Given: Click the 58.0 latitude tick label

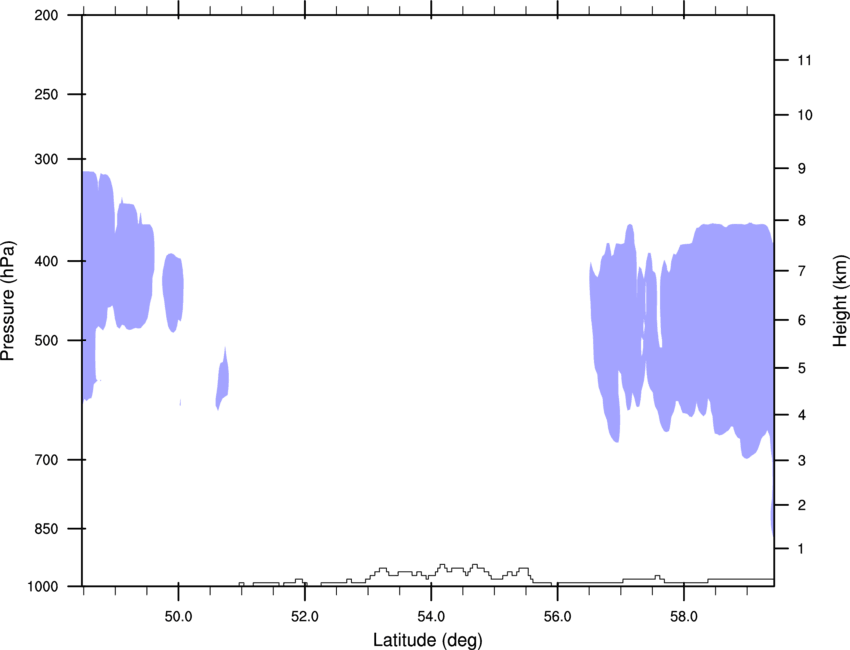Looking at the screenshot, I should [684, 617].
